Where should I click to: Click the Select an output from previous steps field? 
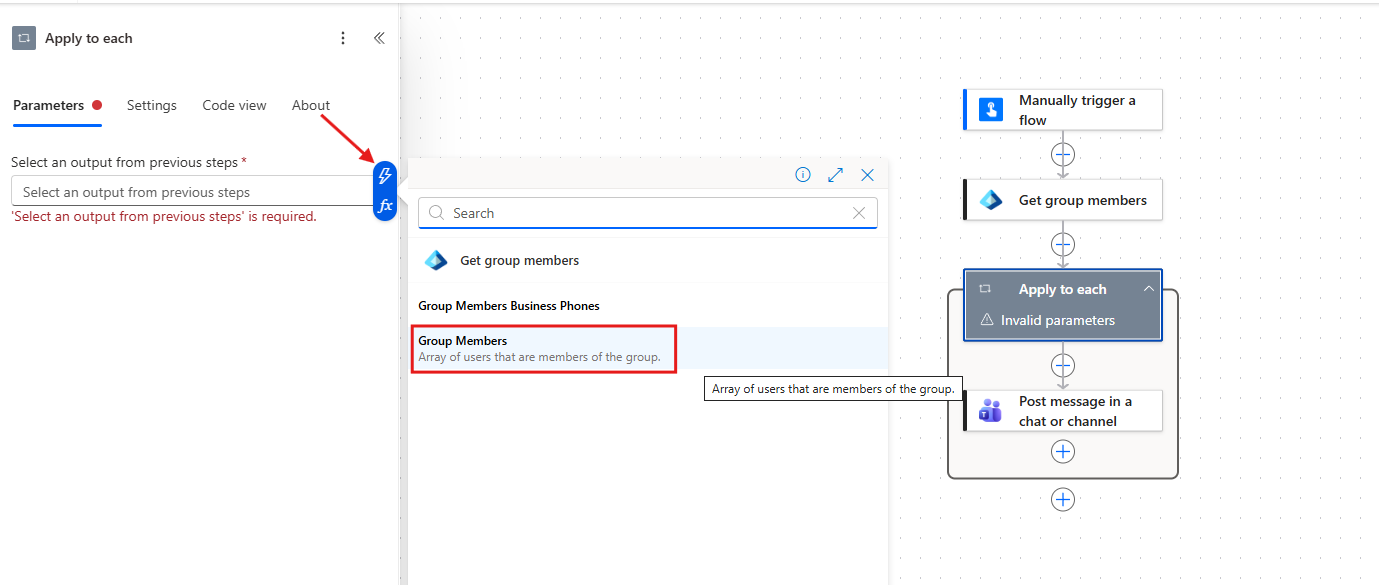click(x=191, y=192)
